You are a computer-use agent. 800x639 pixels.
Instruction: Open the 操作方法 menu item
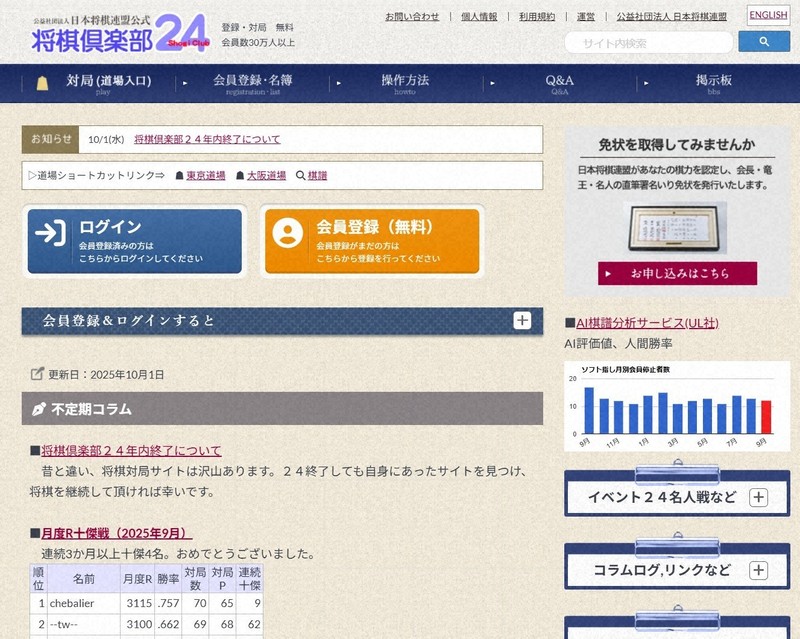click(405, 83)
